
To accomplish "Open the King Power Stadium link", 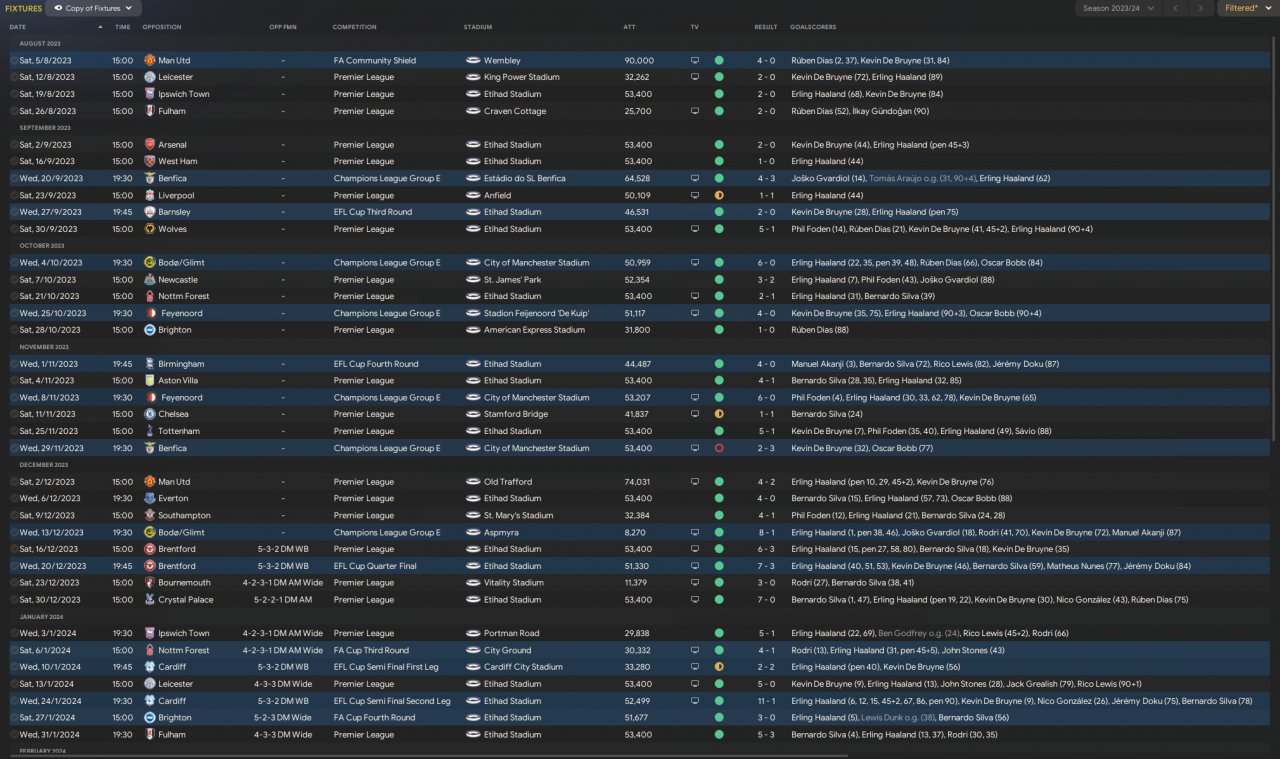I will (521, 77).
